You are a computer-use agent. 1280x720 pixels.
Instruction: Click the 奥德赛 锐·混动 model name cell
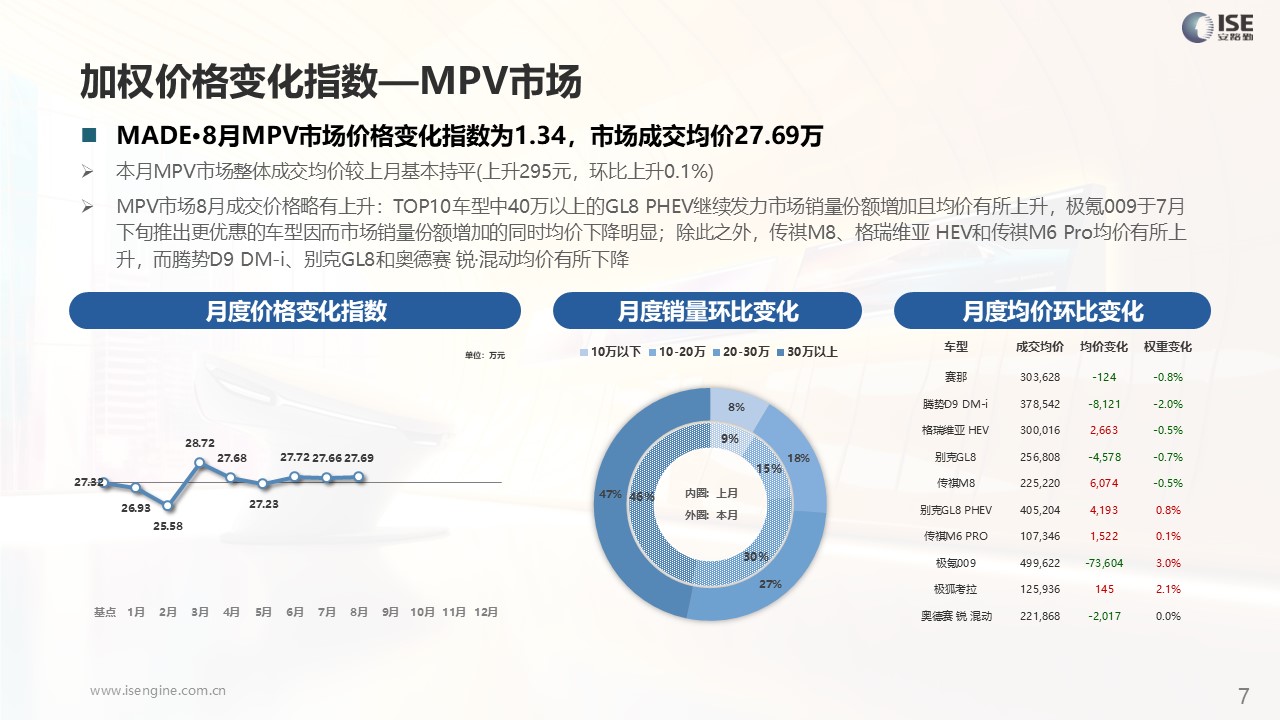956,616
